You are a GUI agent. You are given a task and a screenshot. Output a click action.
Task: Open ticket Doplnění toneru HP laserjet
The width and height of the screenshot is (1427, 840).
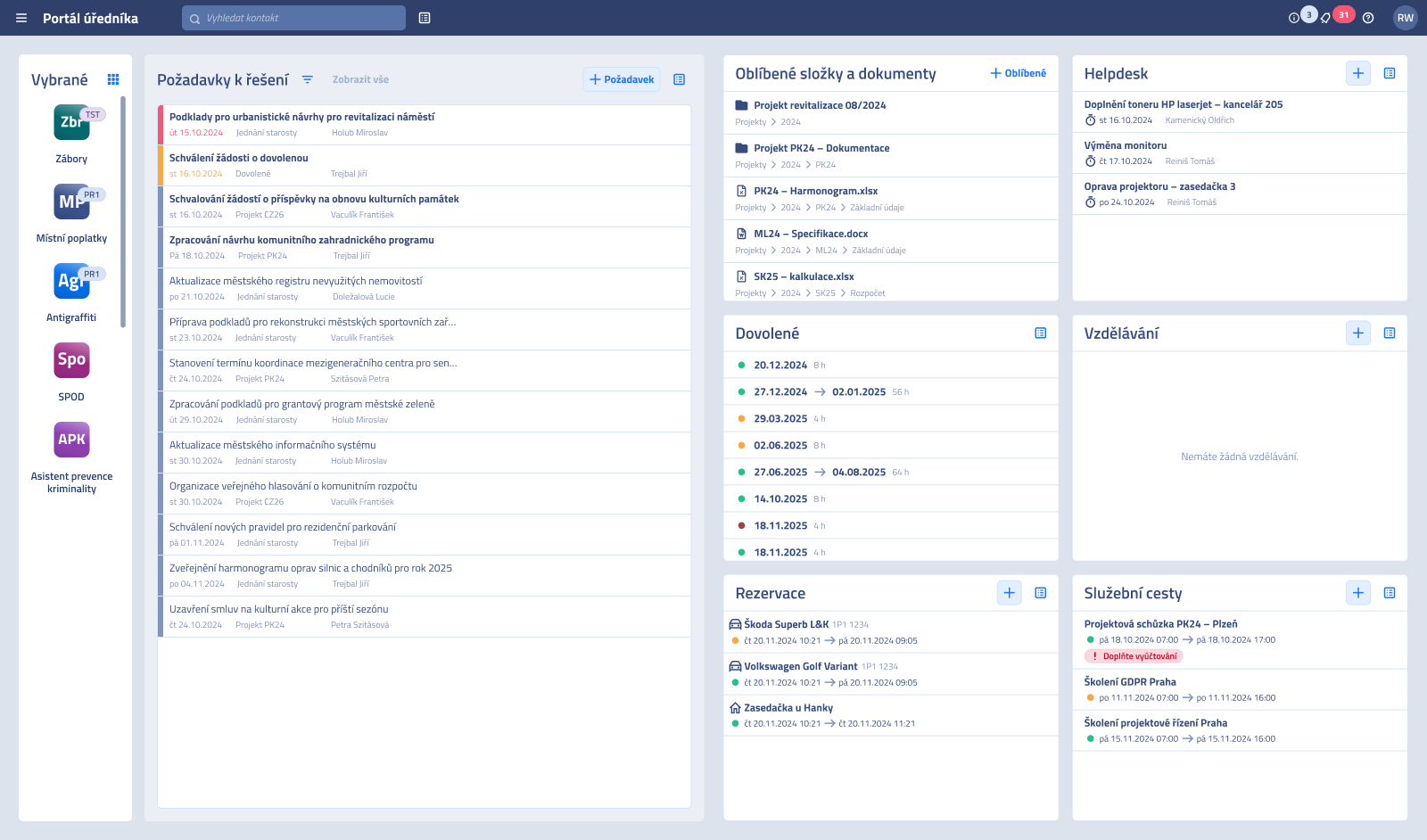(1240, 111)
